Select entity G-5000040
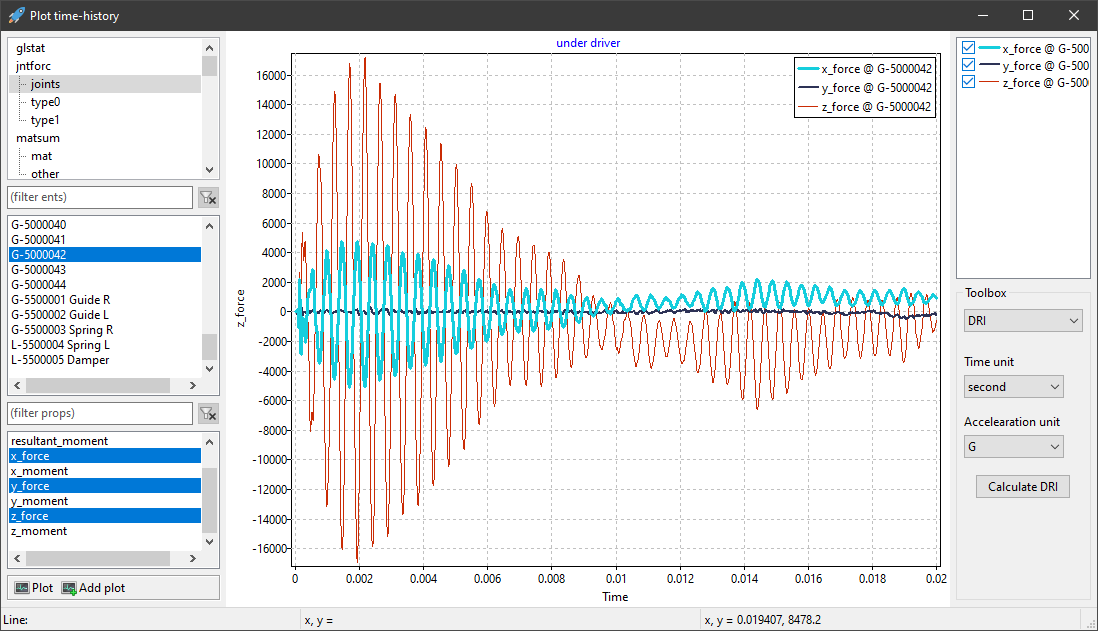 click(x=105, y=225)
